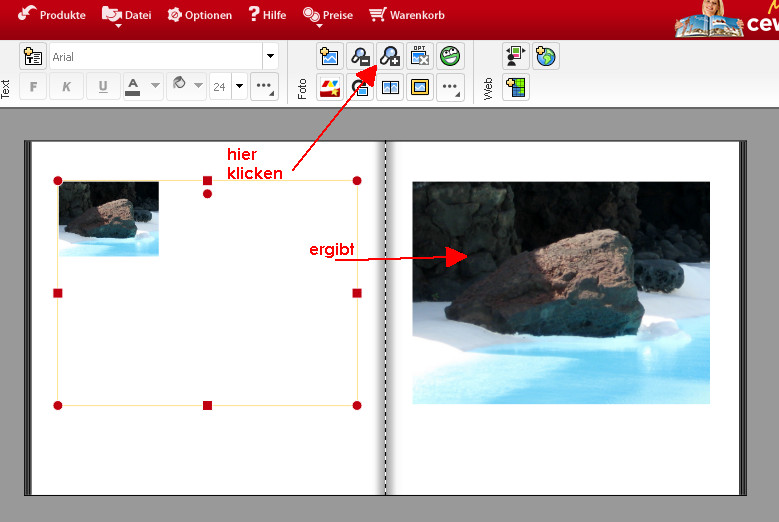Open the Optionen menu
The image size is (779, 522).
pos(200,15)
